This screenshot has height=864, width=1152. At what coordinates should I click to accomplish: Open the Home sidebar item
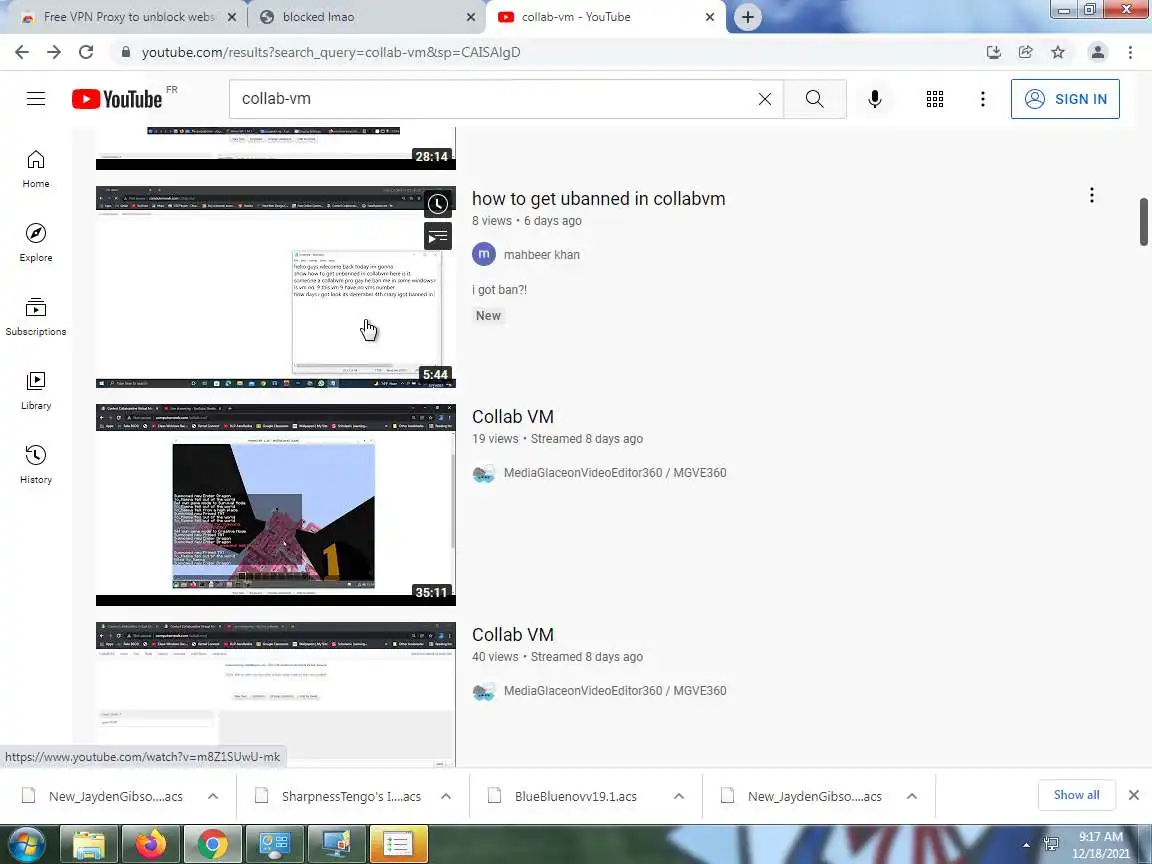(36, 169)
